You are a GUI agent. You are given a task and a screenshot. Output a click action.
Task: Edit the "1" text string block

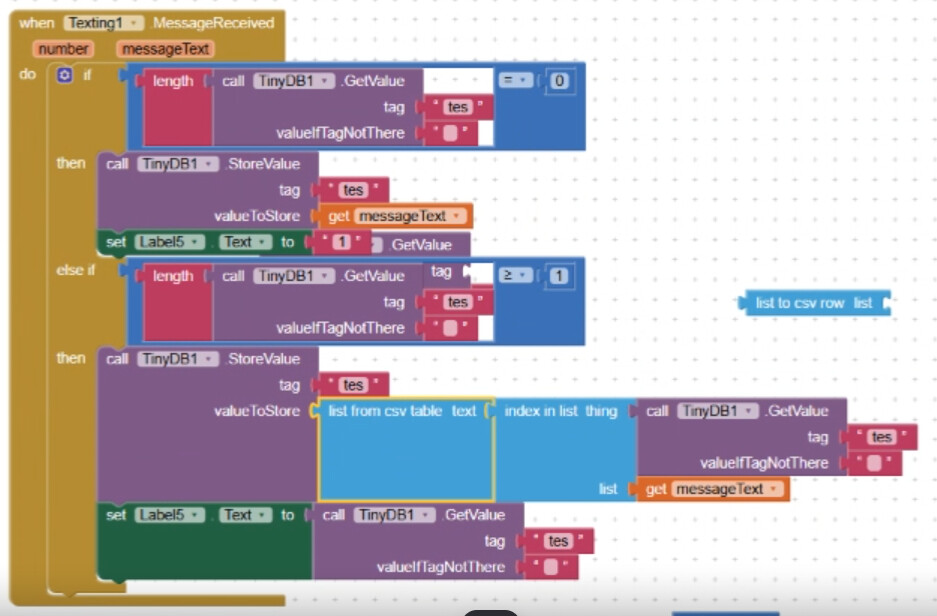coord(342,242)
